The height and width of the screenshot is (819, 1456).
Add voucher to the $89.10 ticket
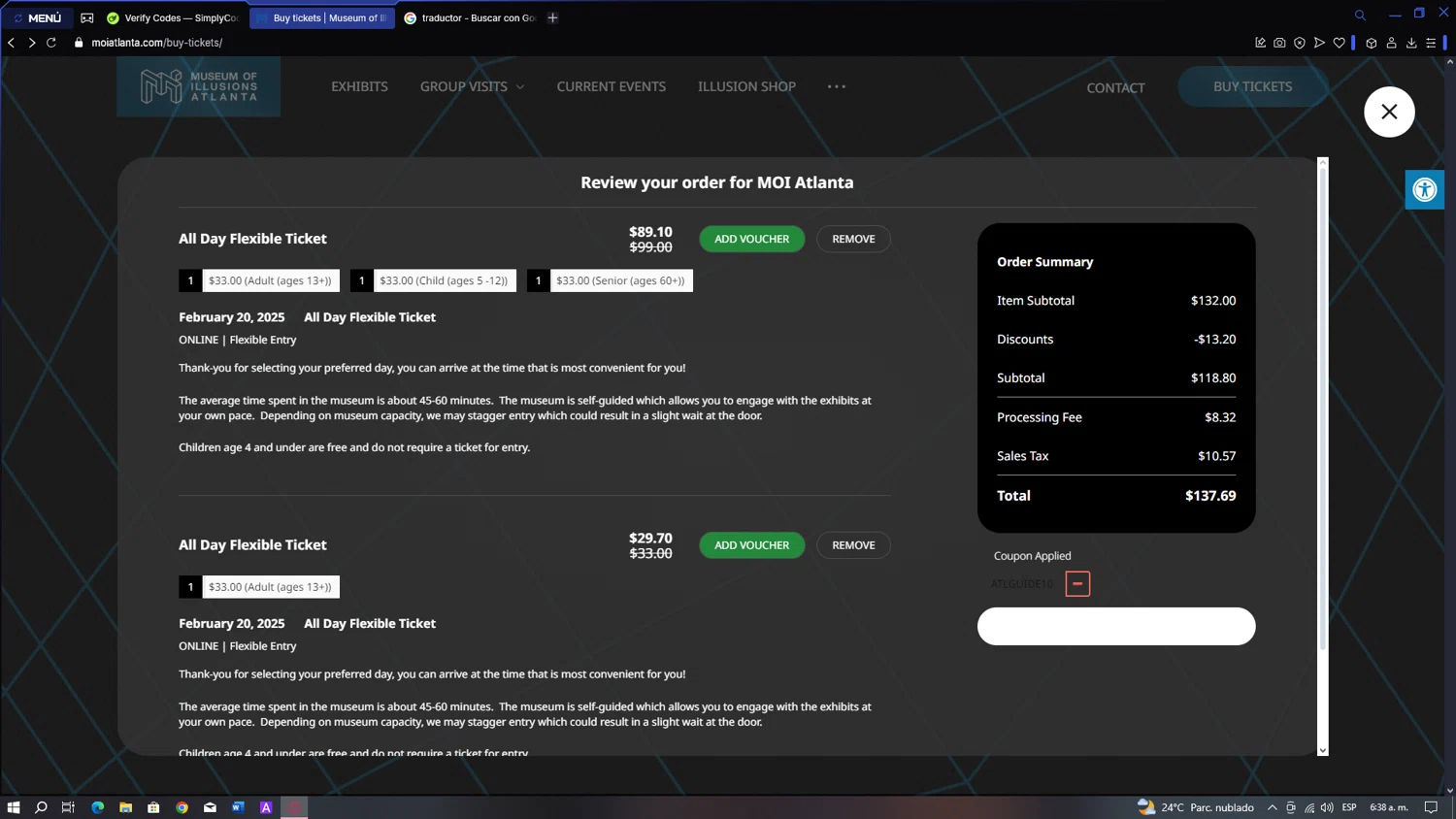coord(751,239)
